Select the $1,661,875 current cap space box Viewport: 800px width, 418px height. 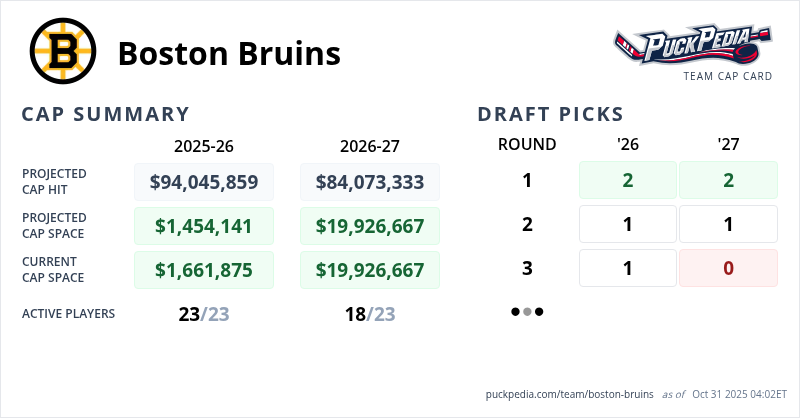tap(204, 270)
